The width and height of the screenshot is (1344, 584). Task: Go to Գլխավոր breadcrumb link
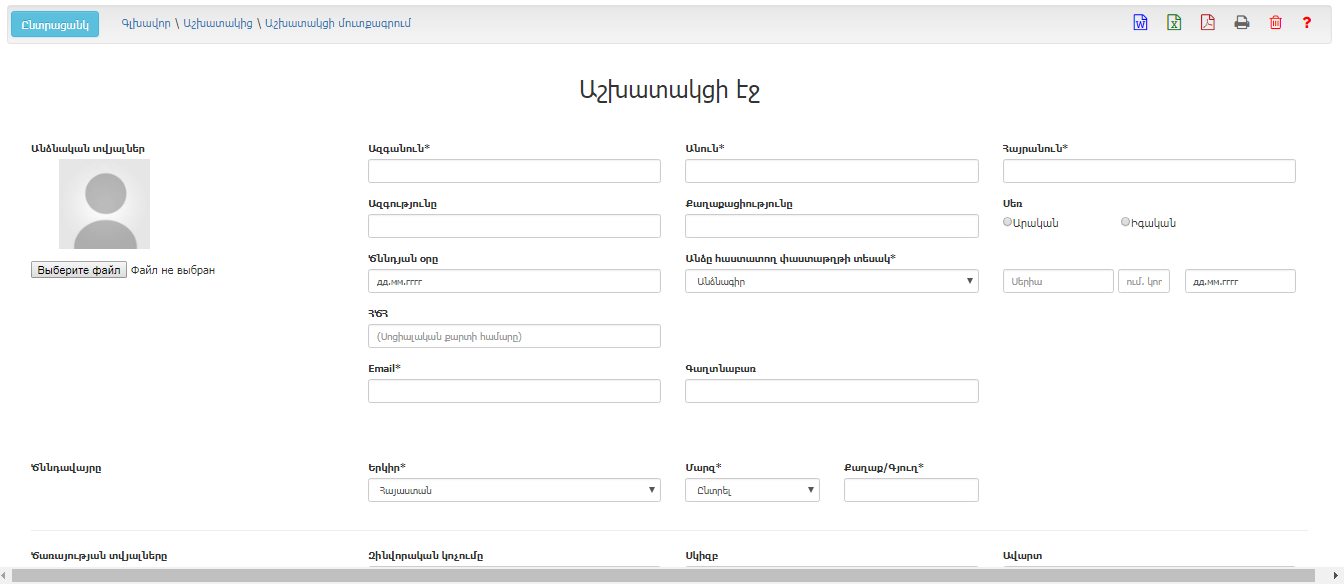click(x=145, y=23)
